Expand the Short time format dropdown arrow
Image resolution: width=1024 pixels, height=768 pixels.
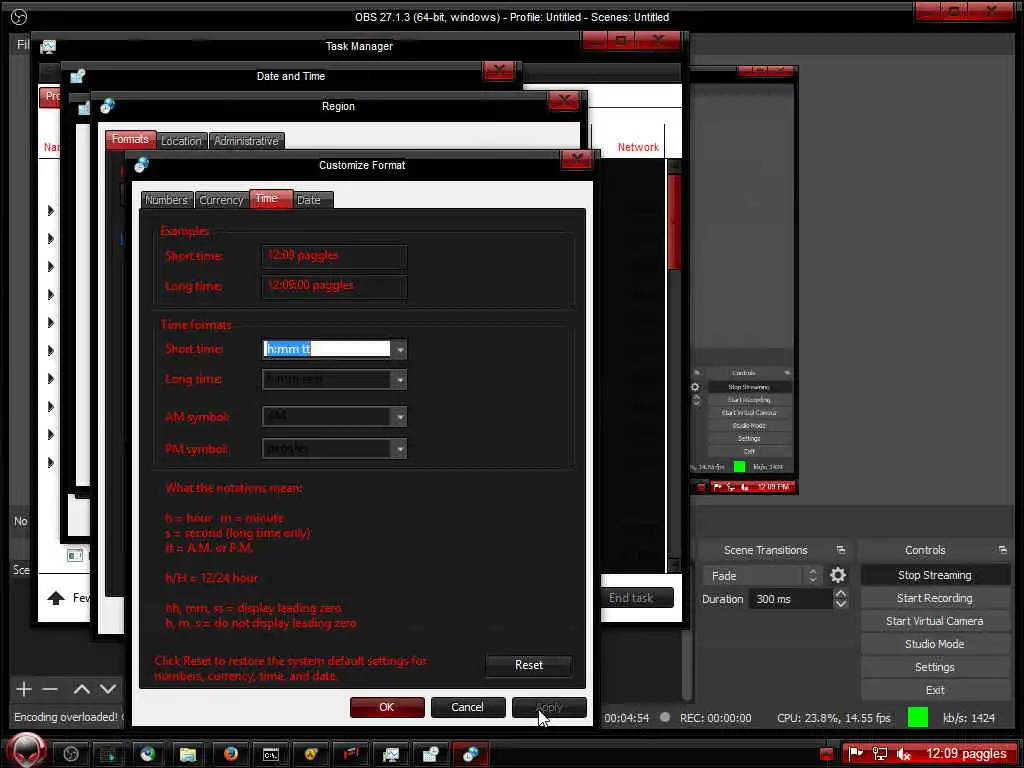(400, 349)
